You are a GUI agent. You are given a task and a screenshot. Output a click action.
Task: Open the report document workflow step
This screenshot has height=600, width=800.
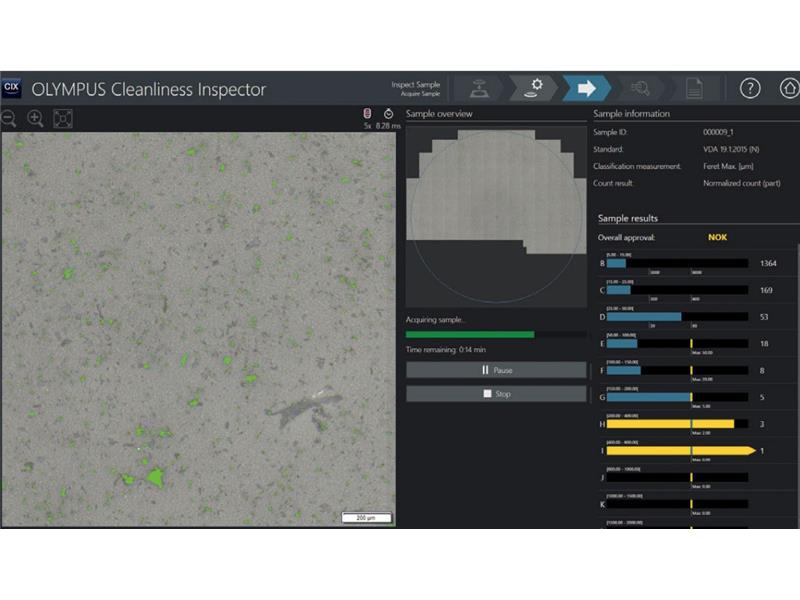[x=694, y=88]
